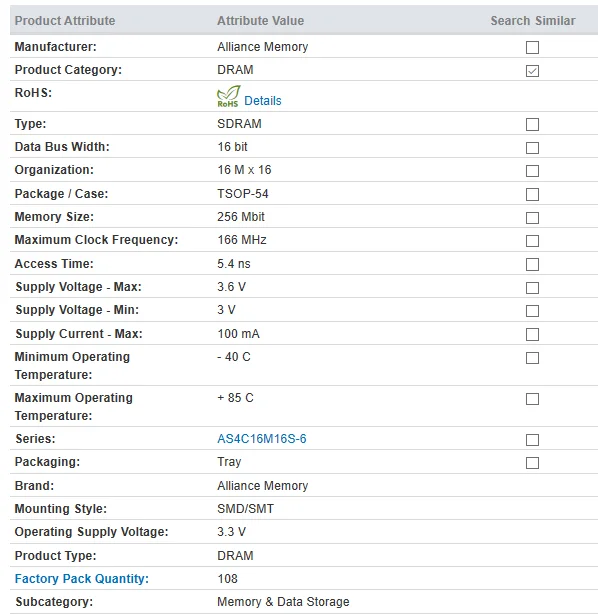Click the Alliance Memory brand value

(x=262, y=486)
